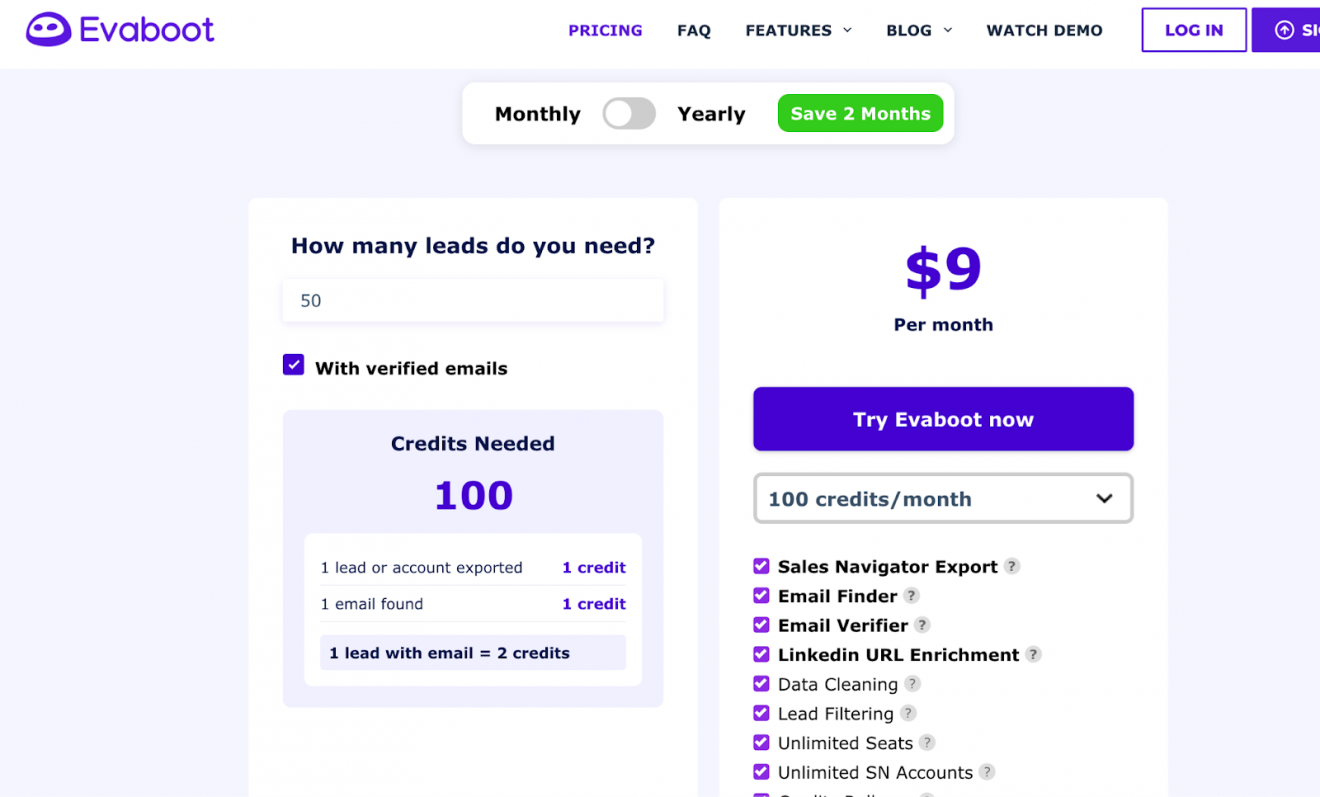Screen dimensions: 1320x797
Task: Click the leads number input field
Action: point(473,301)
